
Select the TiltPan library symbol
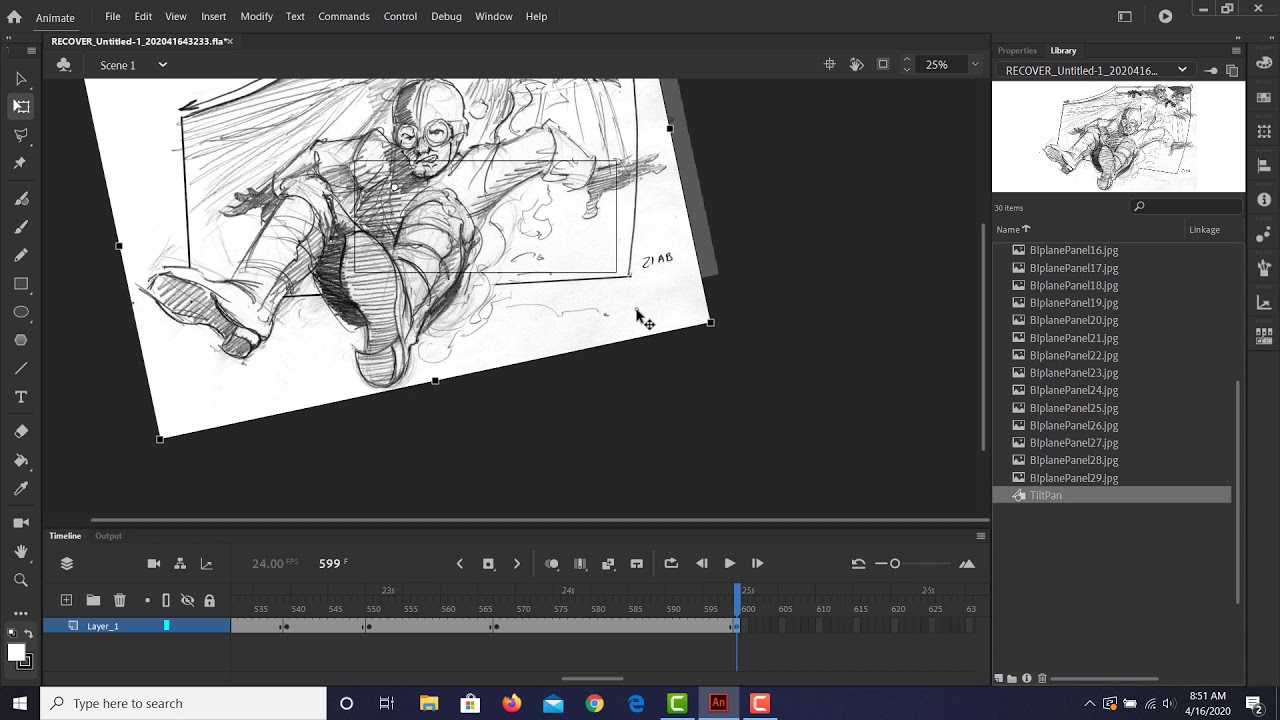1046,495
